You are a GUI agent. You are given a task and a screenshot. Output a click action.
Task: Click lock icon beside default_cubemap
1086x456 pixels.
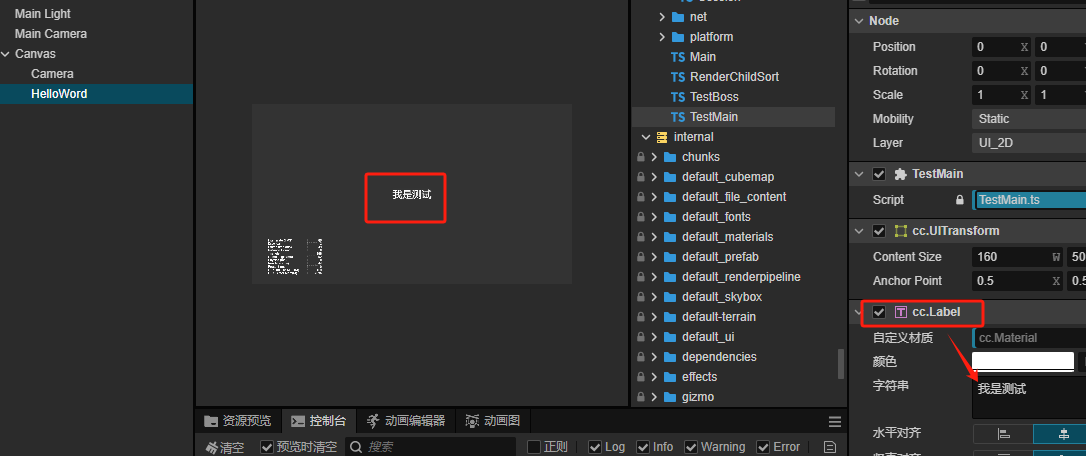tap(641, 177)
